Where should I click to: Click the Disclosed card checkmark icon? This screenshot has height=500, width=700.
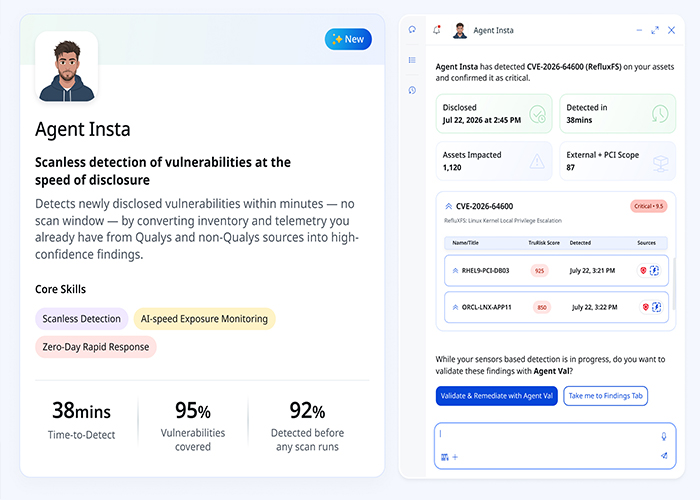pos(537,114)
